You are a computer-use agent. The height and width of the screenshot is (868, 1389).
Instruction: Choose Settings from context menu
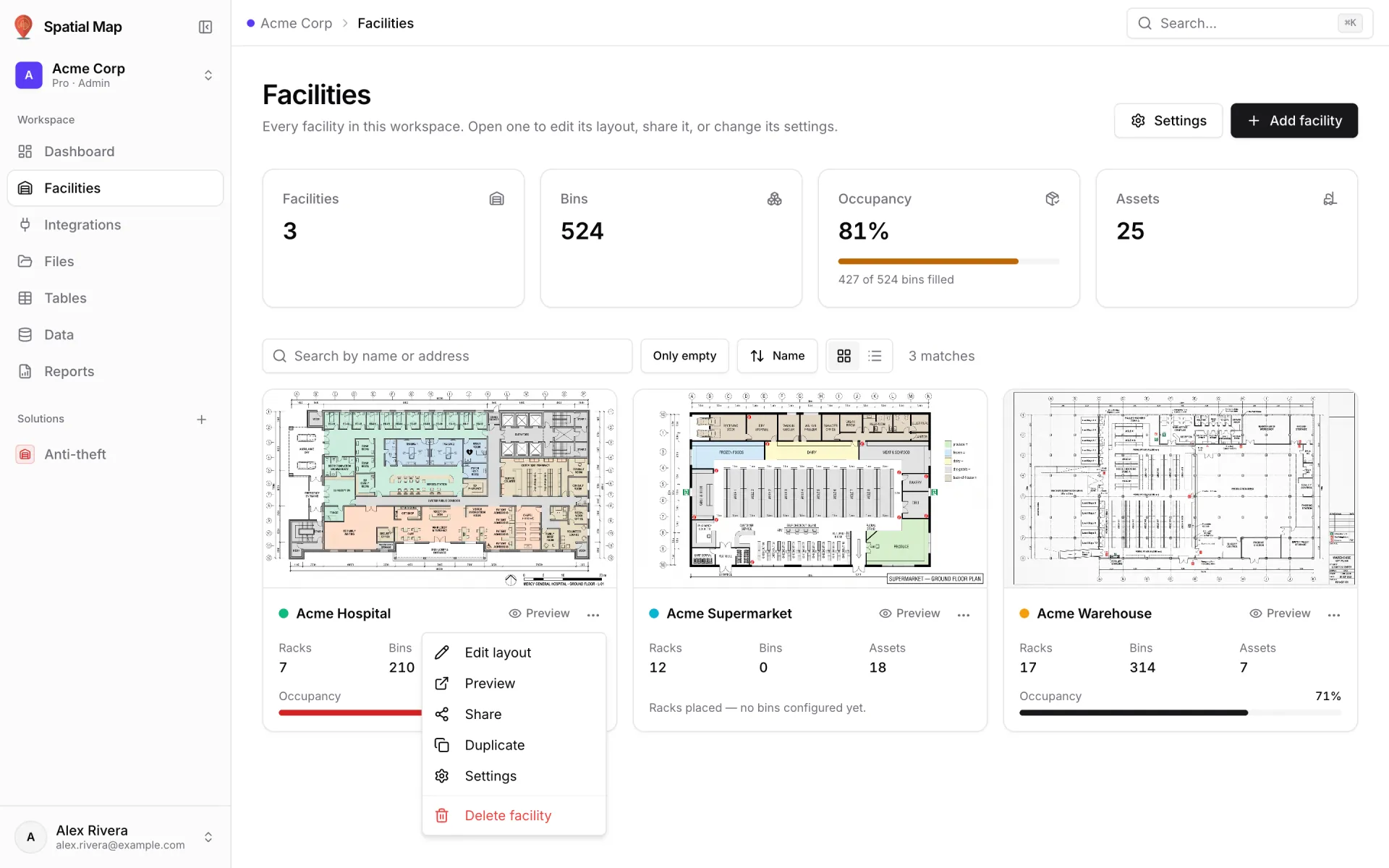(x=514, y=776)
